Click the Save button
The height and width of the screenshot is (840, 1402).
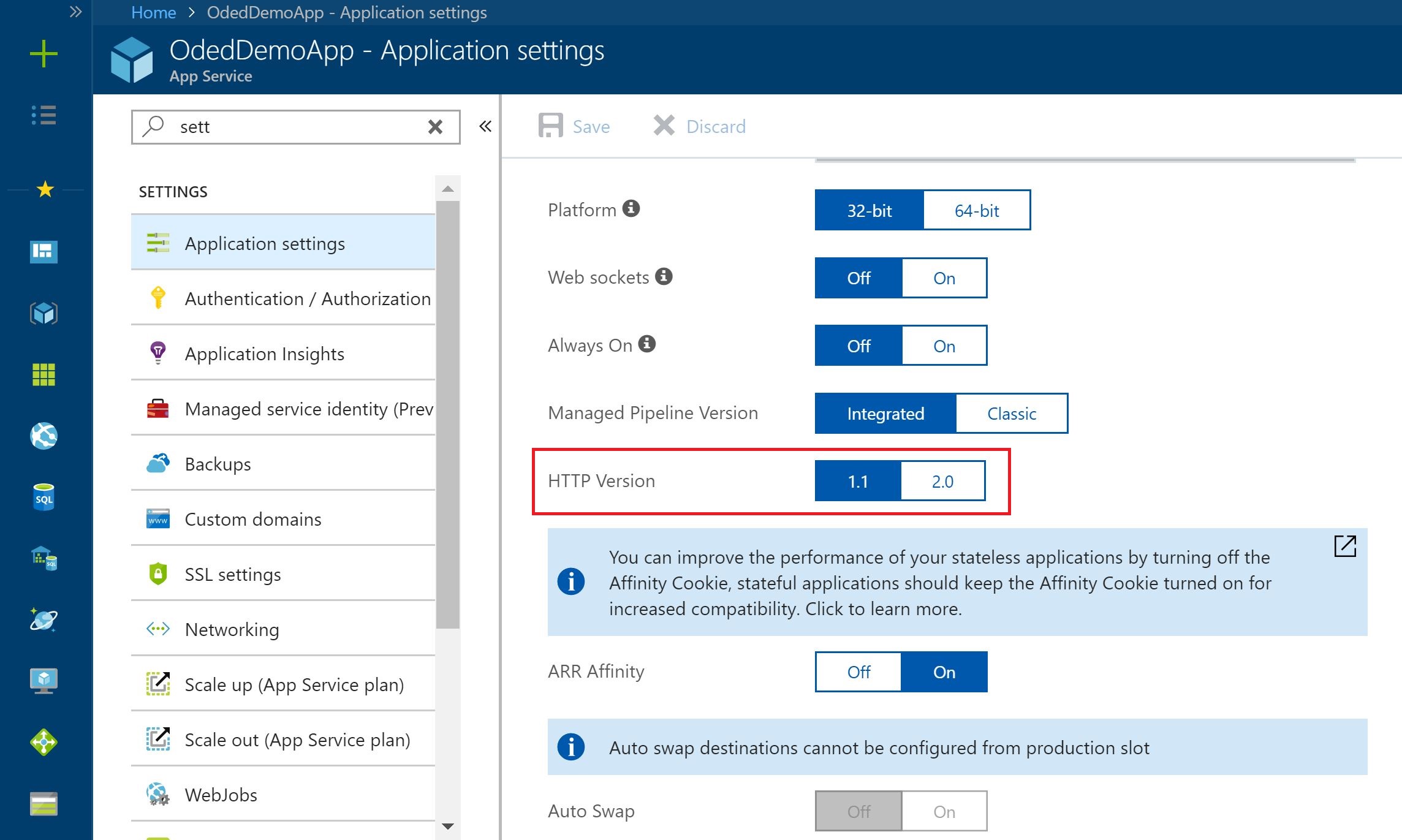[x=575, y=126]
